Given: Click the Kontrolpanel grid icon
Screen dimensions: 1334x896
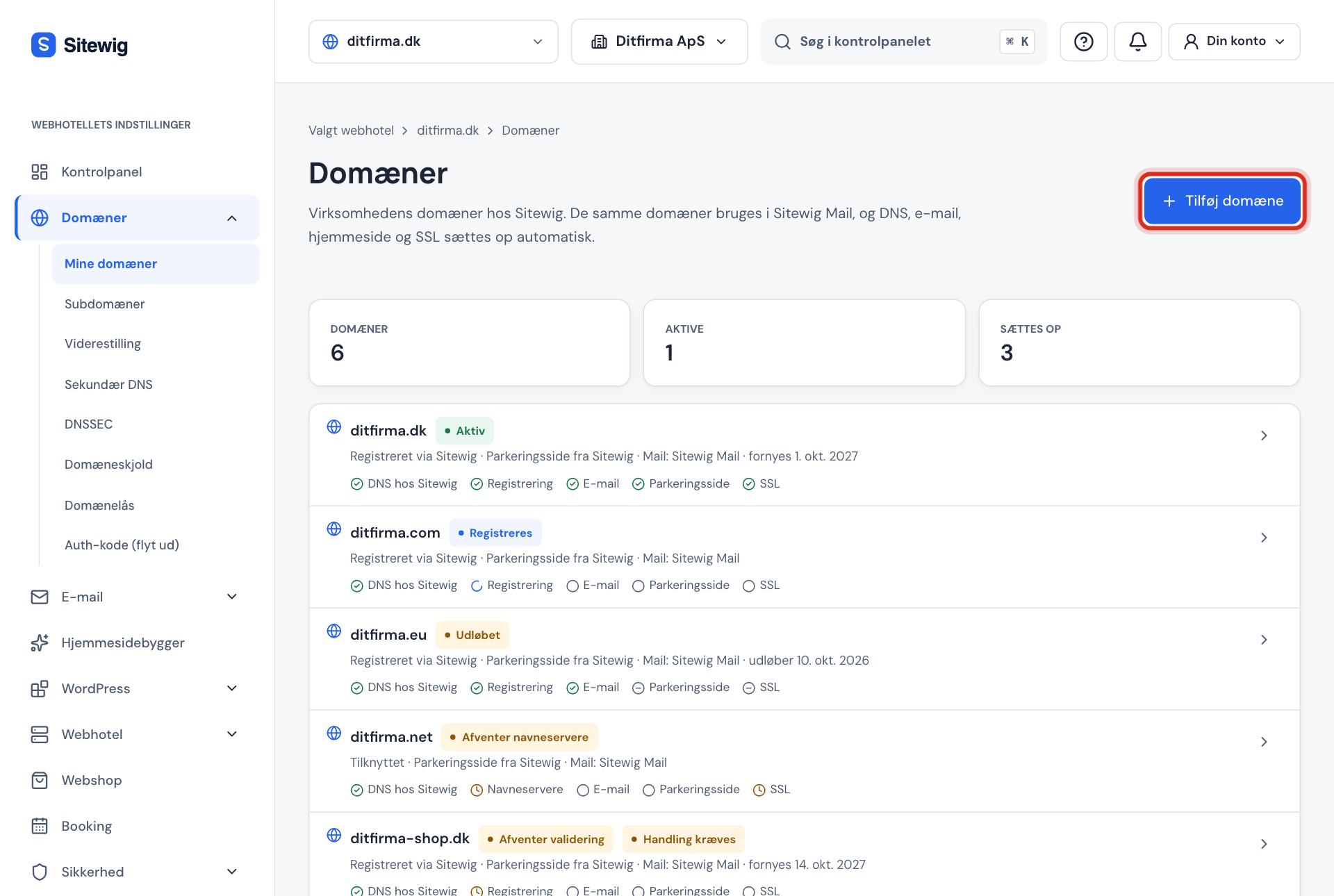Looking at the screenshot, I should pos(40,172).
